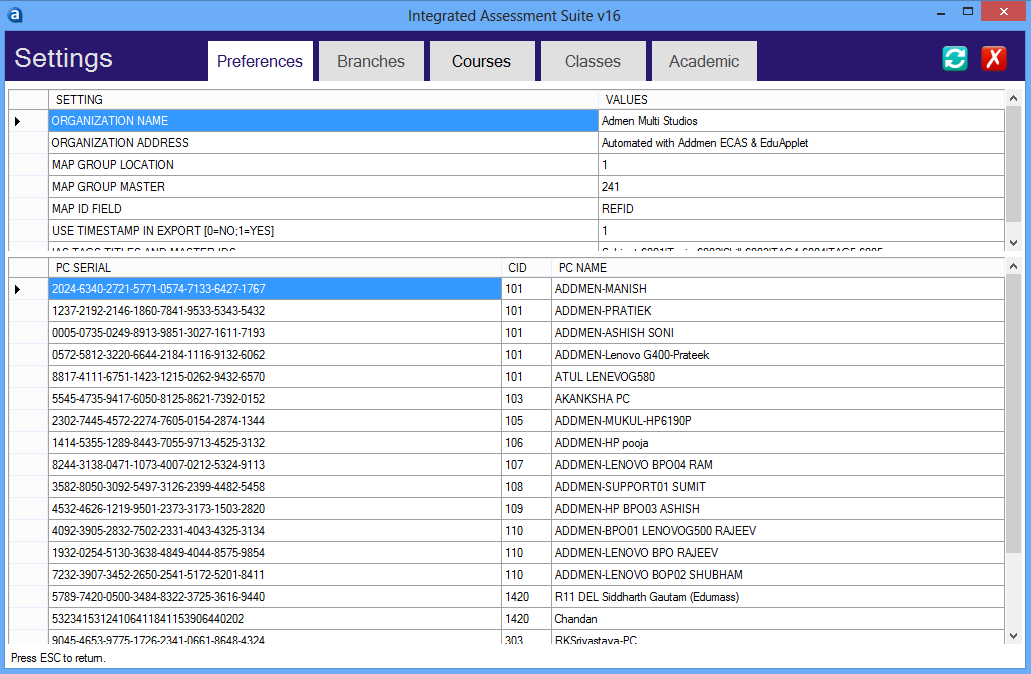1031x674 pixels.
Task: Click PC name ADDMEN-SUPPORT01 SUMIT
Action: click(778, 487)
